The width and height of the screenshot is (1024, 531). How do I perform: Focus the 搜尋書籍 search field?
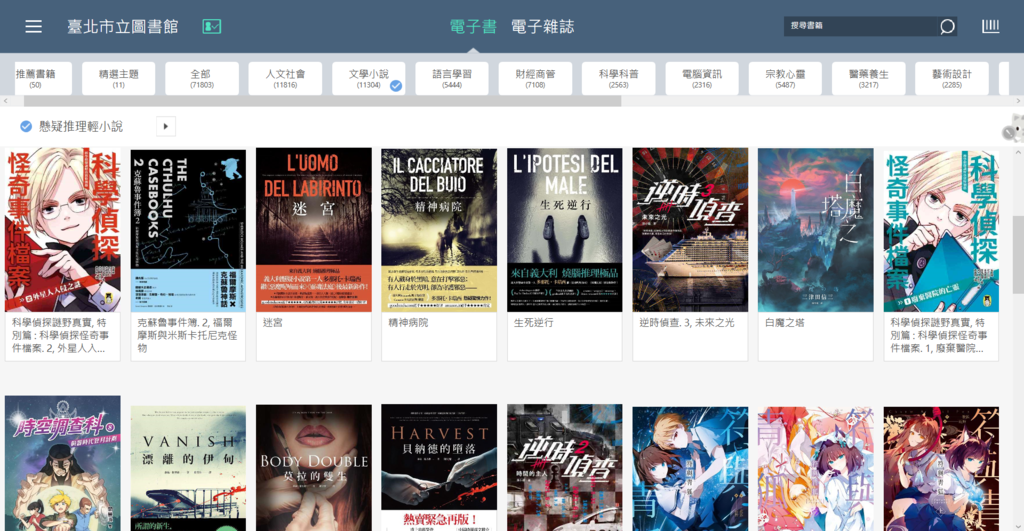coord(860,26)
